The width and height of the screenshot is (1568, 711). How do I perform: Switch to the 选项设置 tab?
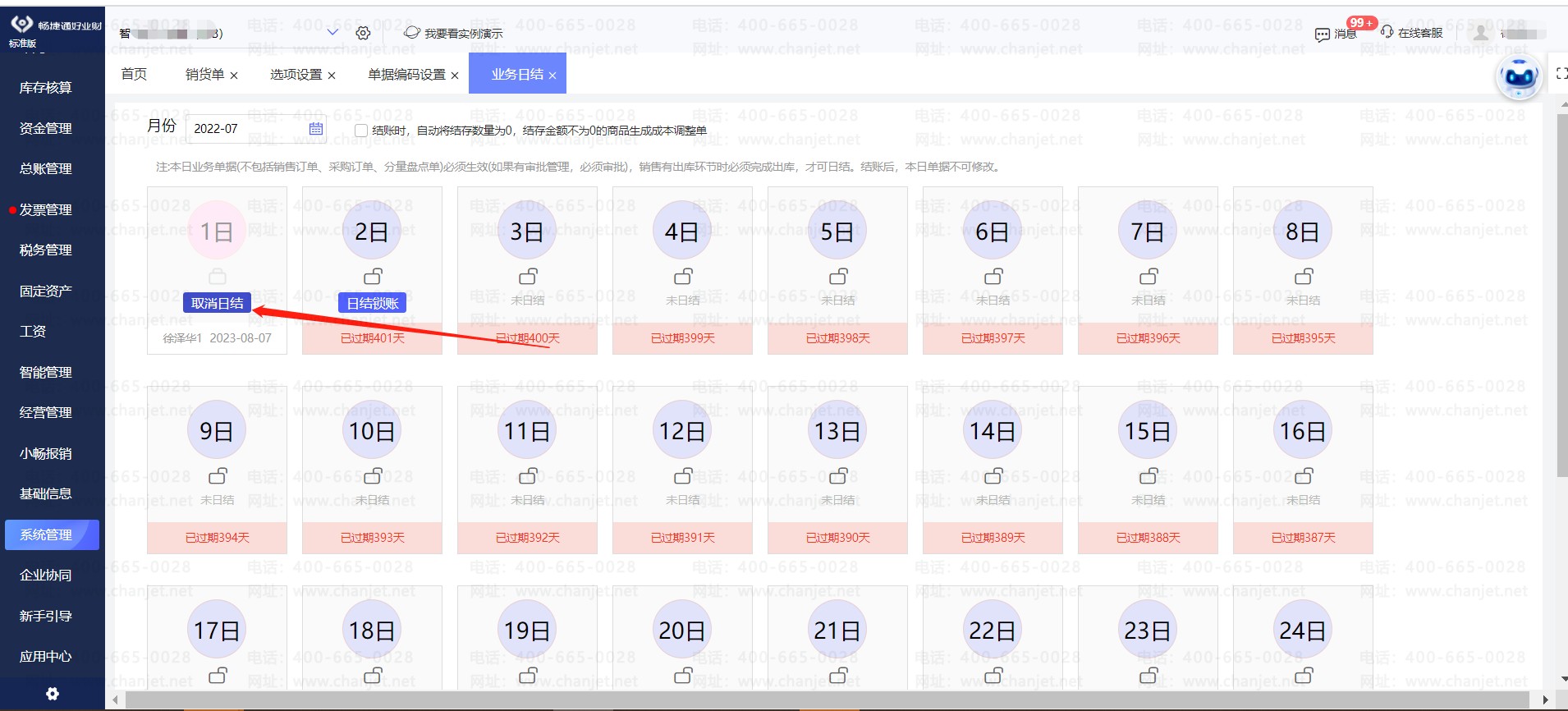[x=296, y=75]
